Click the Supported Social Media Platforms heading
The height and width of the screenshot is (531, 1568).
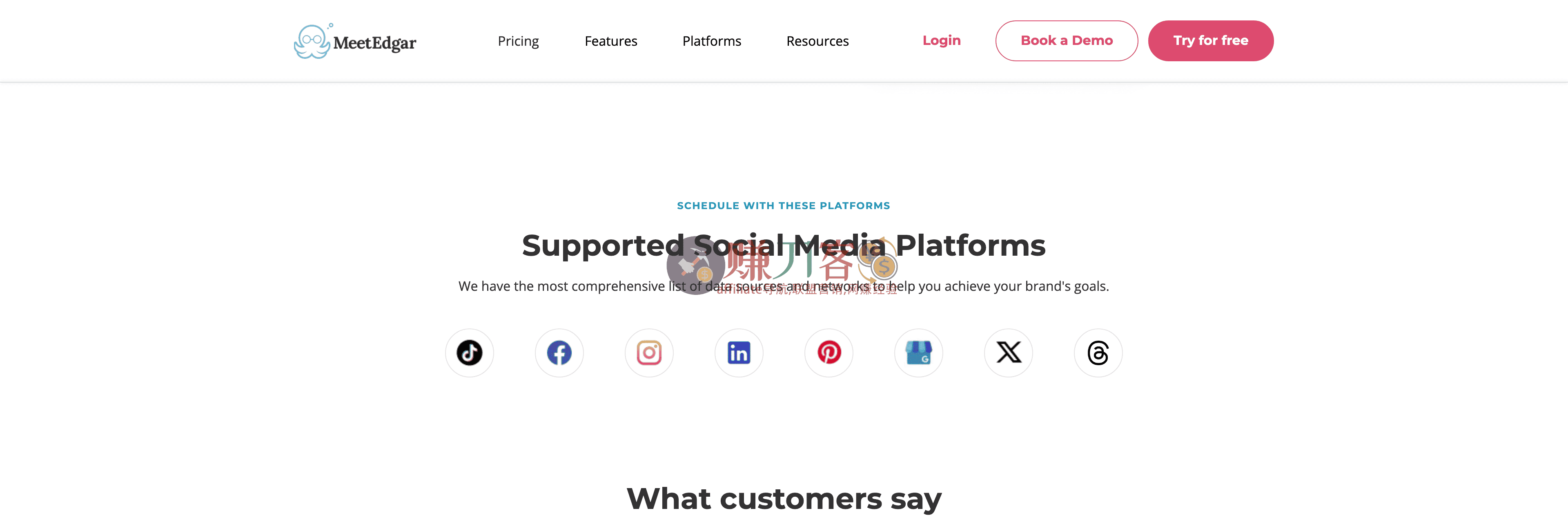(784, 245)
